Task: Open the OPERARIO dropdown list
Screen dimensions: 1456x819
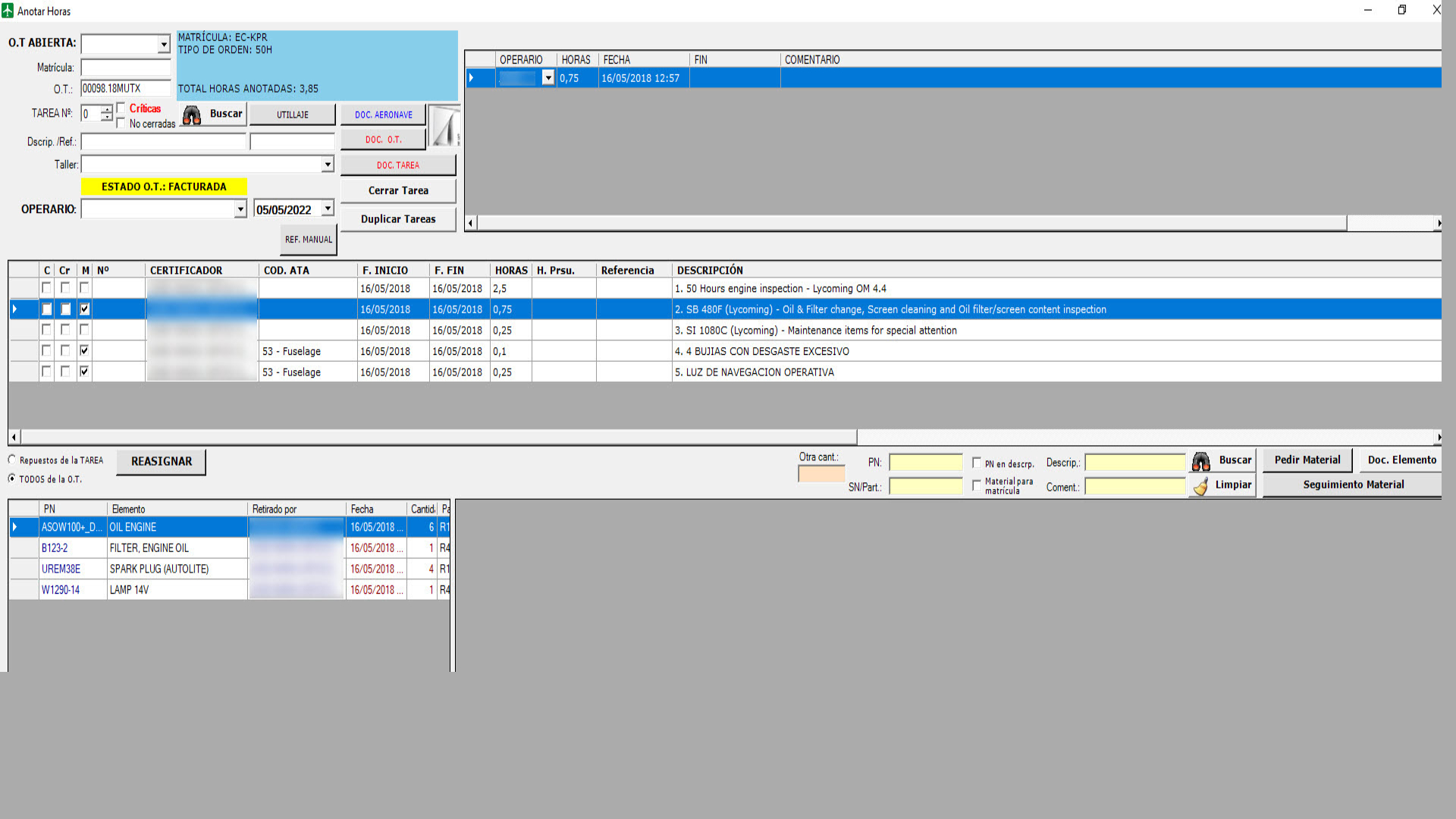Action: point(240,209)
